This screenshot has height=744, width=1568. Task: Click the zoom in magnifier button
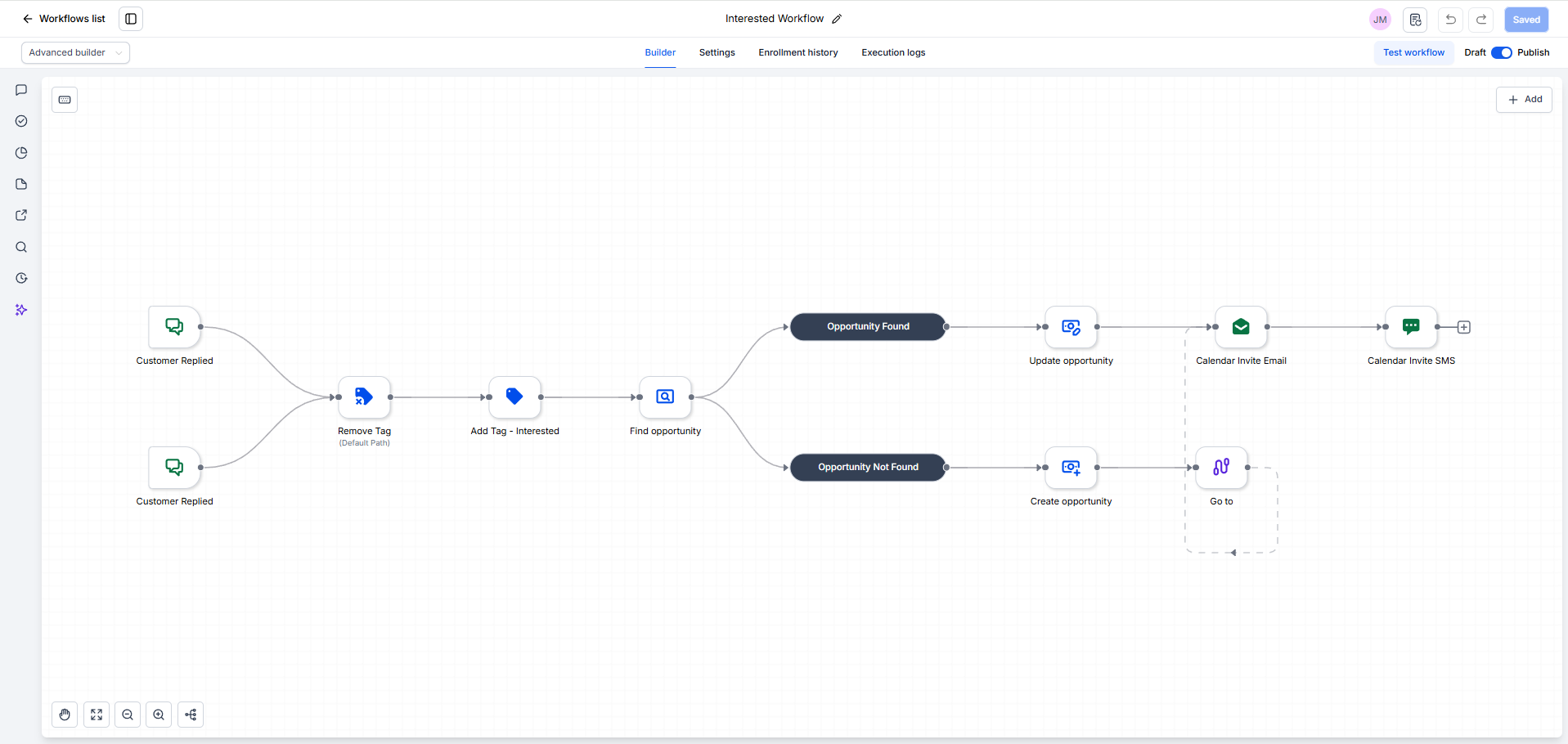tap(159, 715)
